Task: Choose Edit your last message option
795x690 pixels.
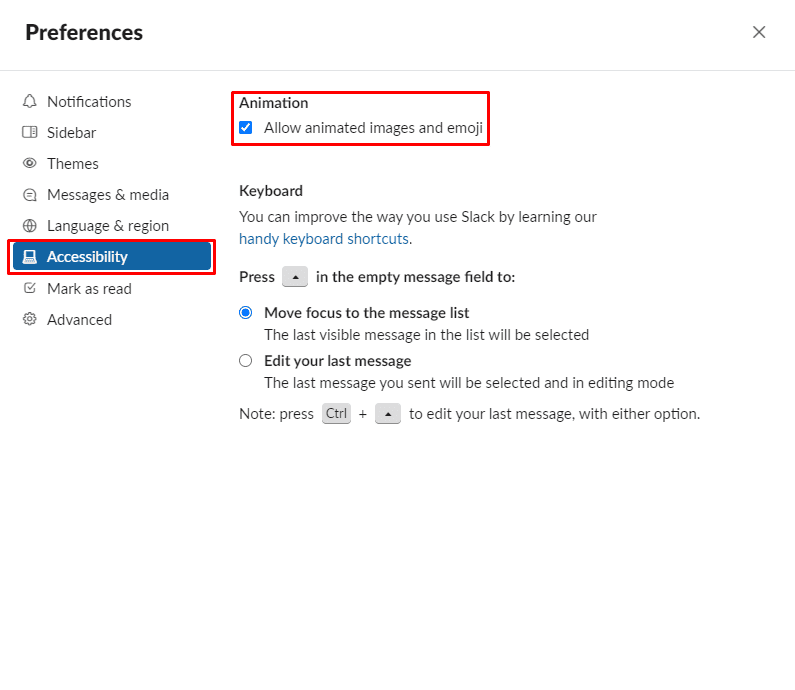Action: (x=246, y=360)
